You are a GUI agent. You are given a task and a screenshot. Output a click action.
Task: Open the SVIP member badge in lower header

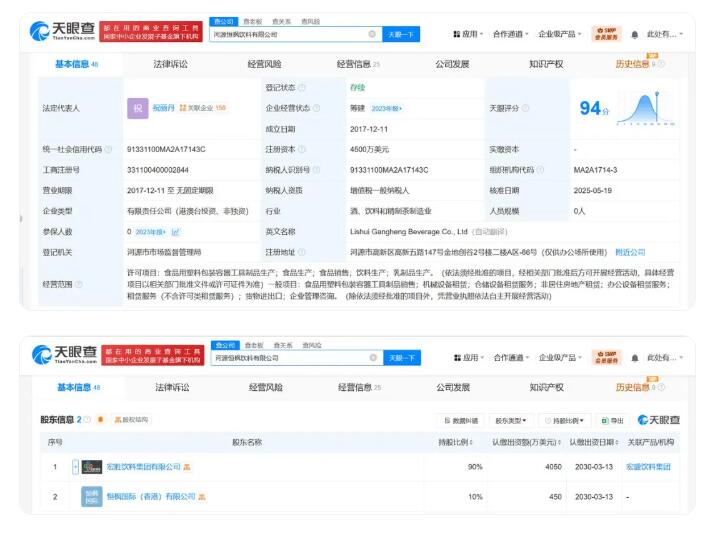click(605, 357)
